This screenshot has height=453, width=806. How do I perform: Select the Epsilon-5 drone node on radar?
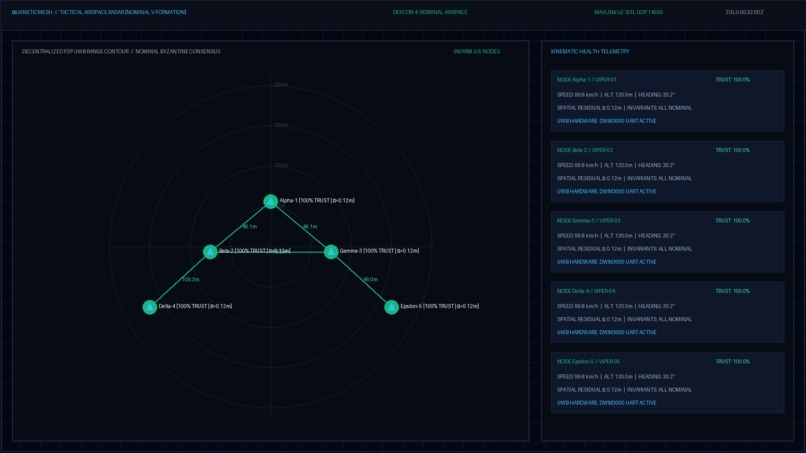point(391,307)
